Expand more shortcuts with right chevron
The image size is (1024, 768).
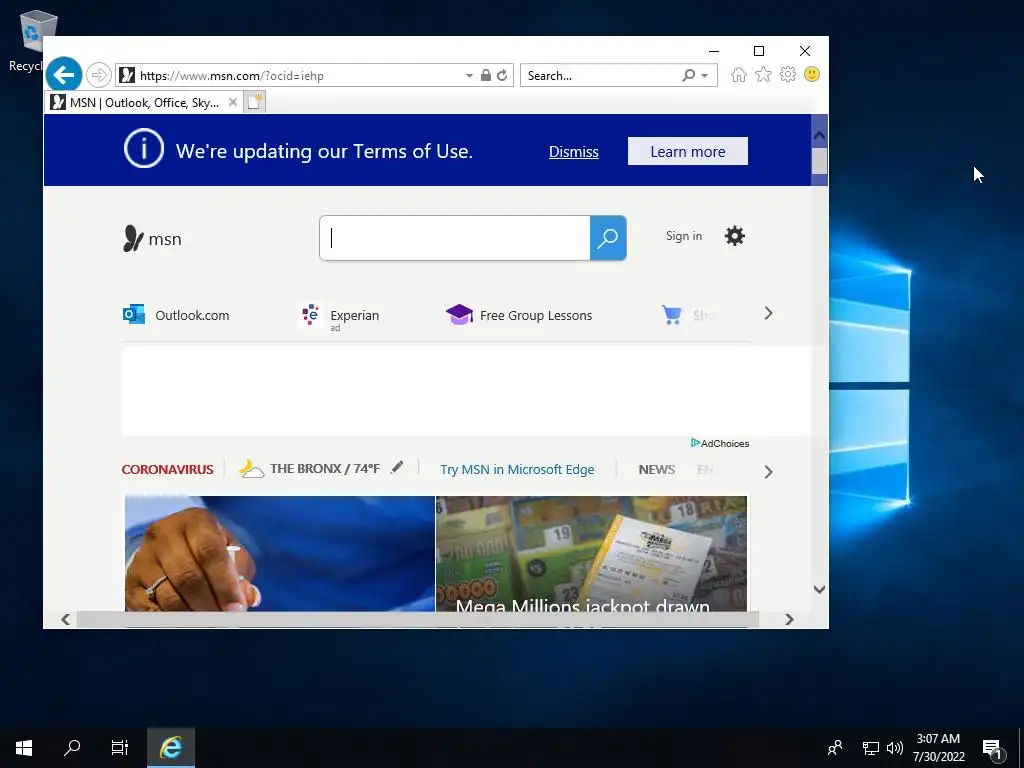(x=768, y=313)
